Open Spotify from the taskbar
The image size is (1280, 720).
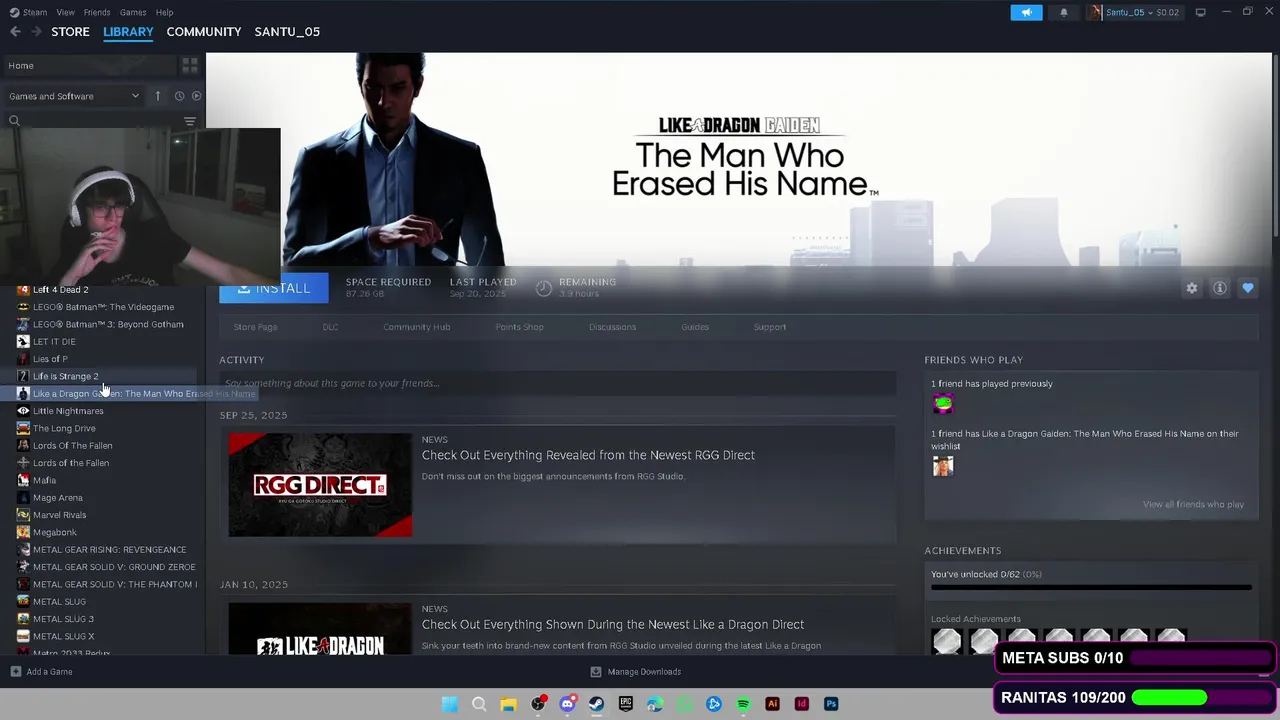point(743,704)
